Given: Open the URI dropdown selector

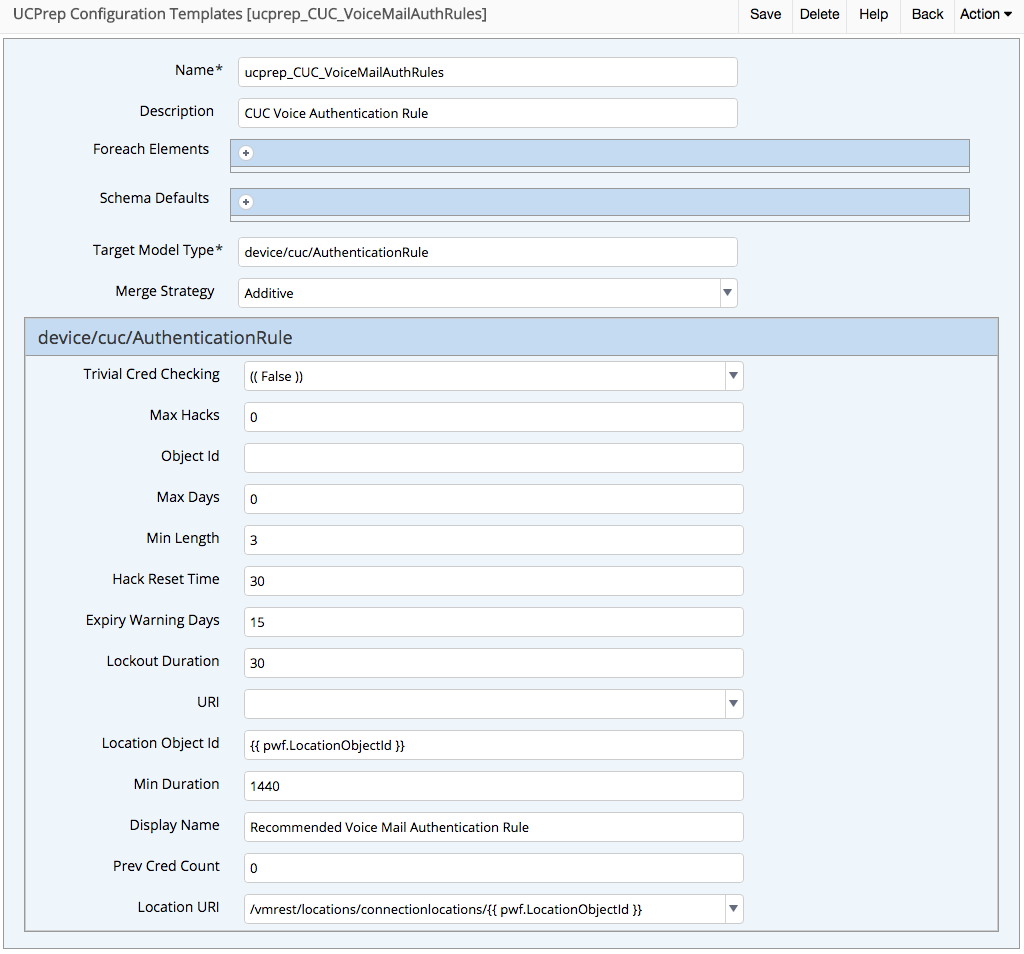Looking at the screenshot, I should coord(733,704).
